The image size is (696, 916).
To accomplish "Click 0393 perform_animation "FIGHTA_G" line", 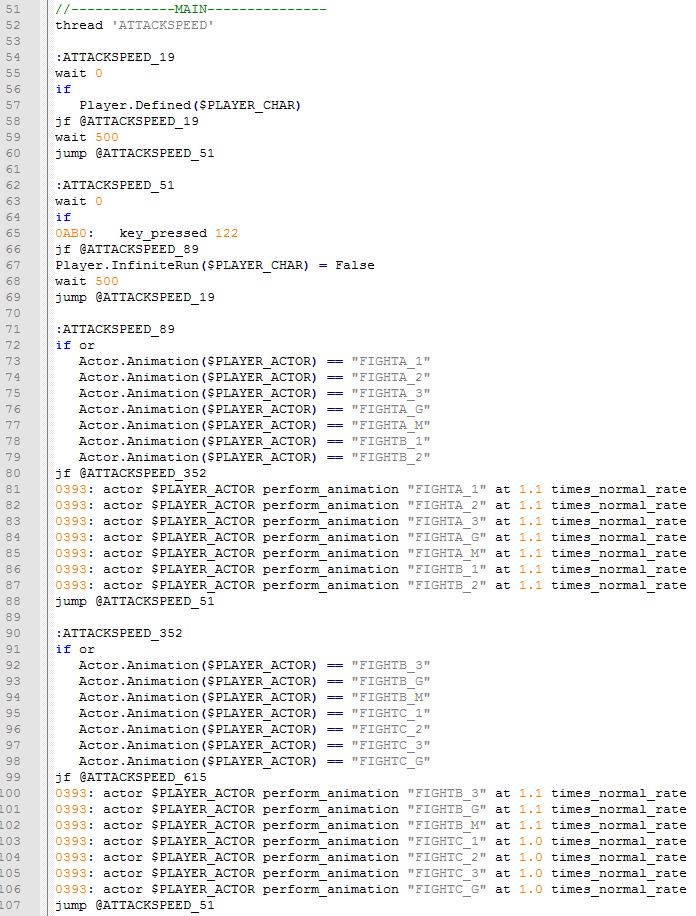I will coord(371,537).
